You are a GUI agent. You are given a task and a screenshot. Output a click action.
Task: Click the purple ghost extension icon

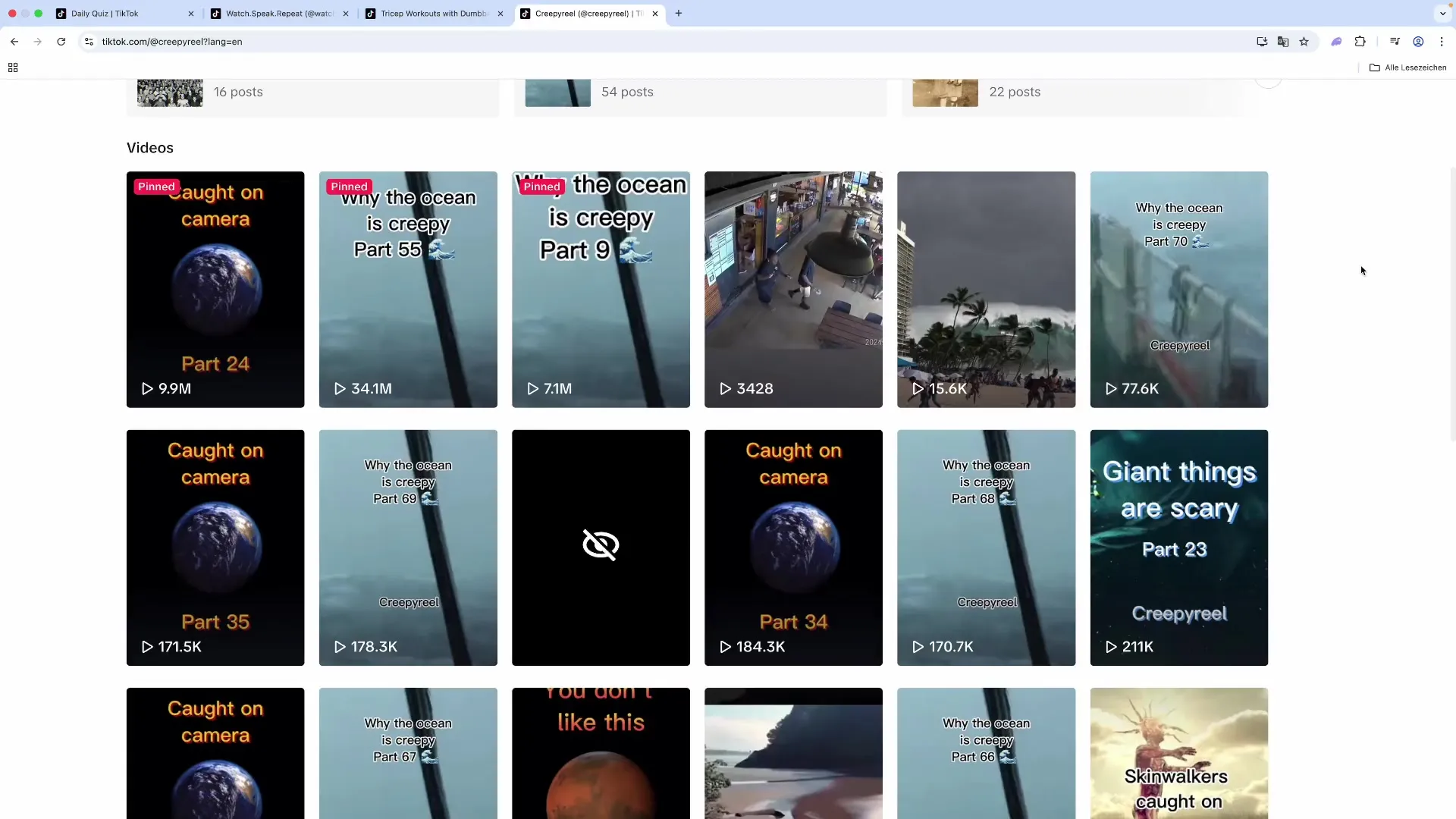(1337, 42)
